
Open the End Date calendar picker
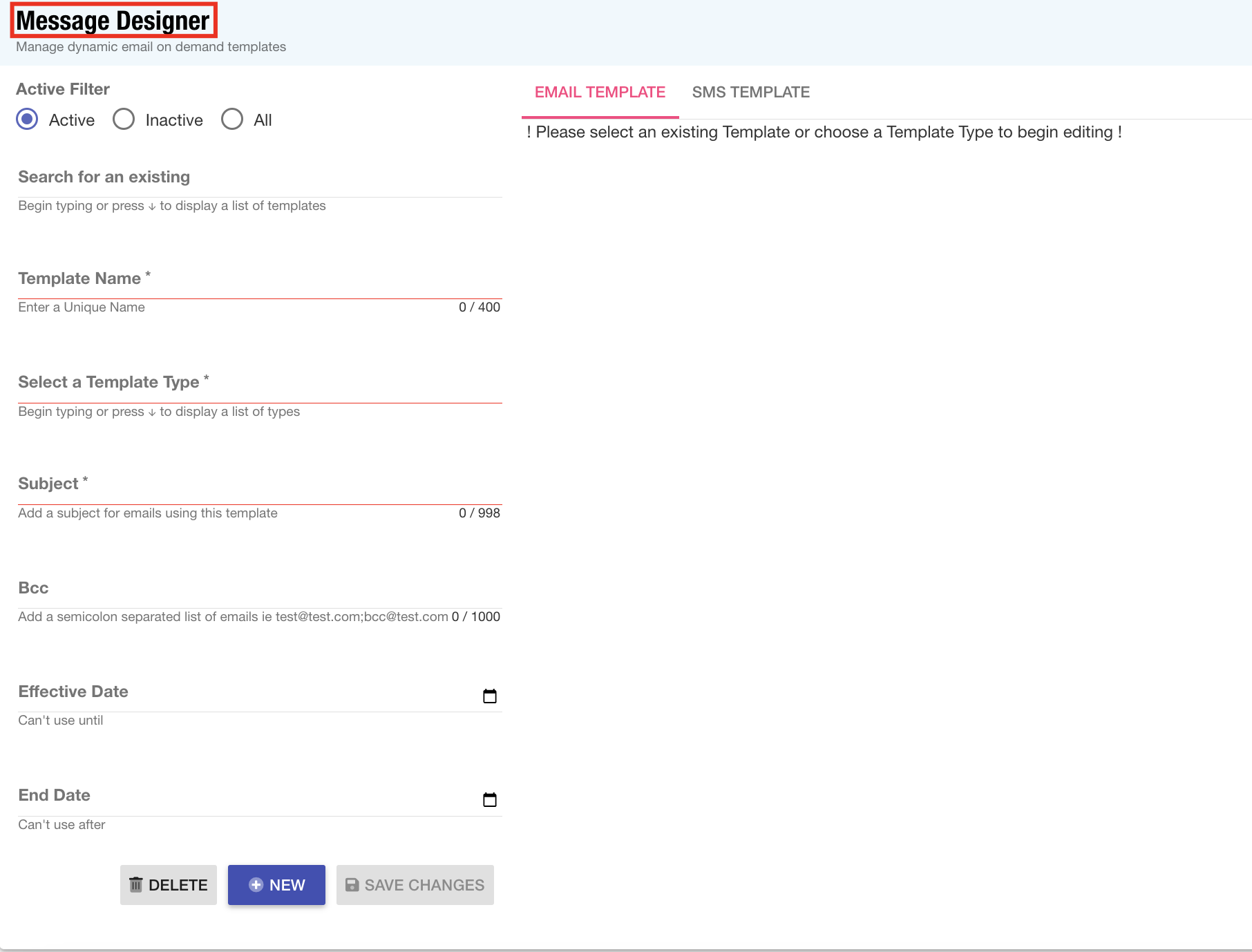tap(489, 799)
